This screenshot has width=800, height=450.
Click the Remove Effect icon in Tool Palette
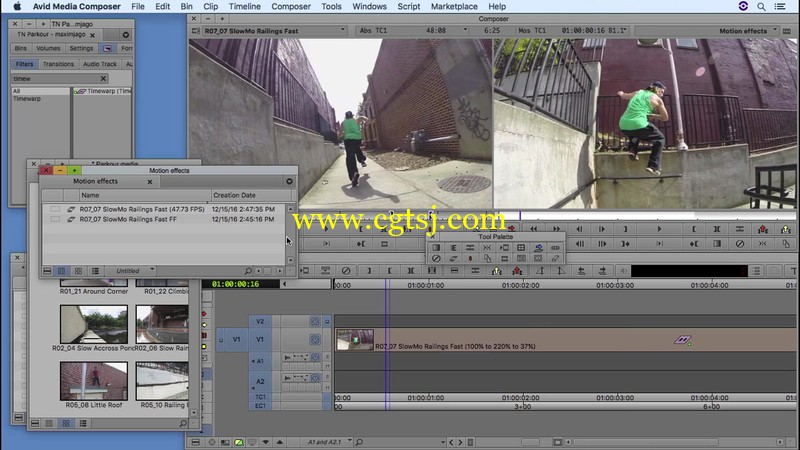(436, 258)
